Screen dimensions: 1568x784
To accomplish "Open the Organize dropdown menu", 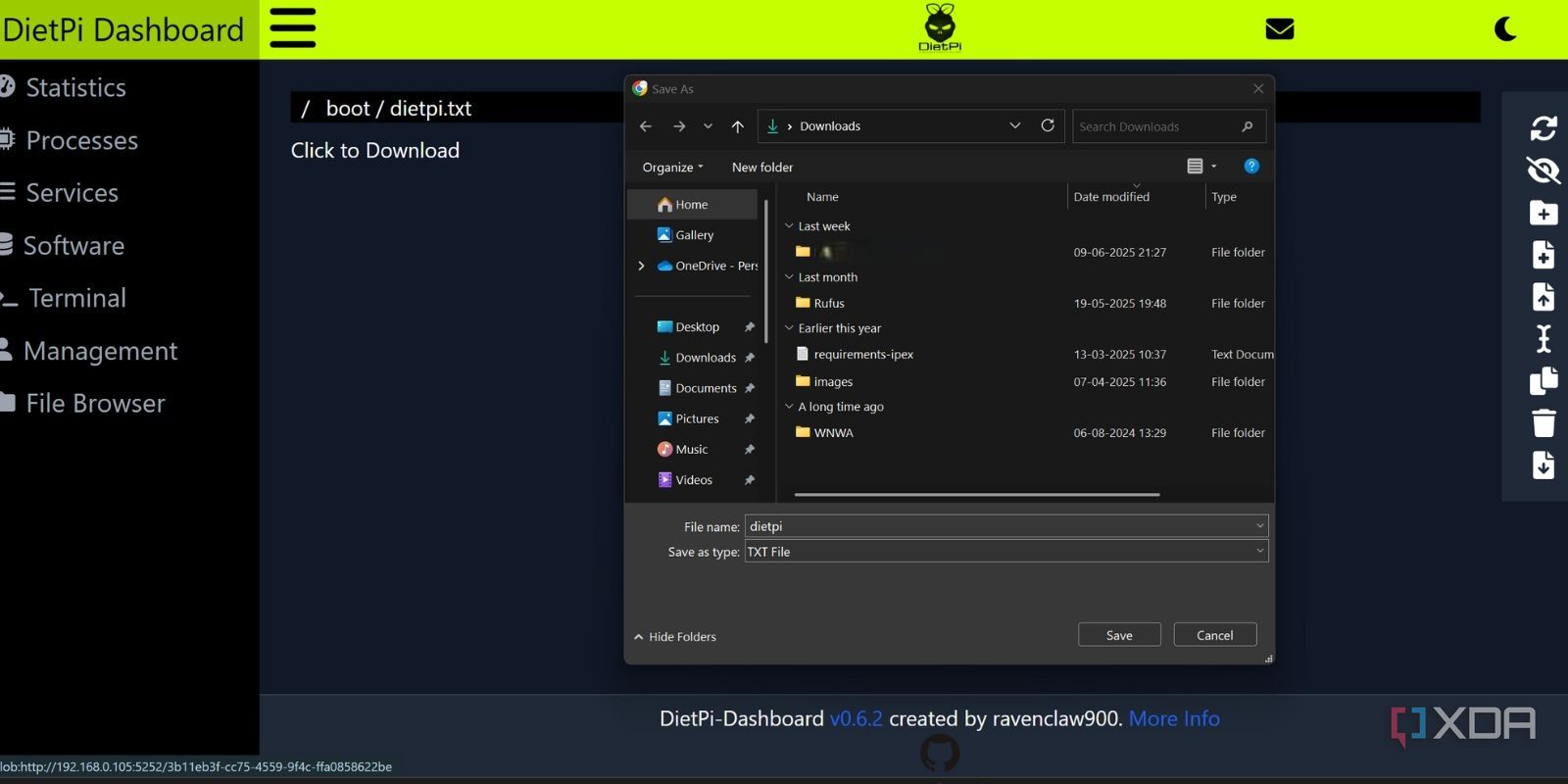I will 672,167.
